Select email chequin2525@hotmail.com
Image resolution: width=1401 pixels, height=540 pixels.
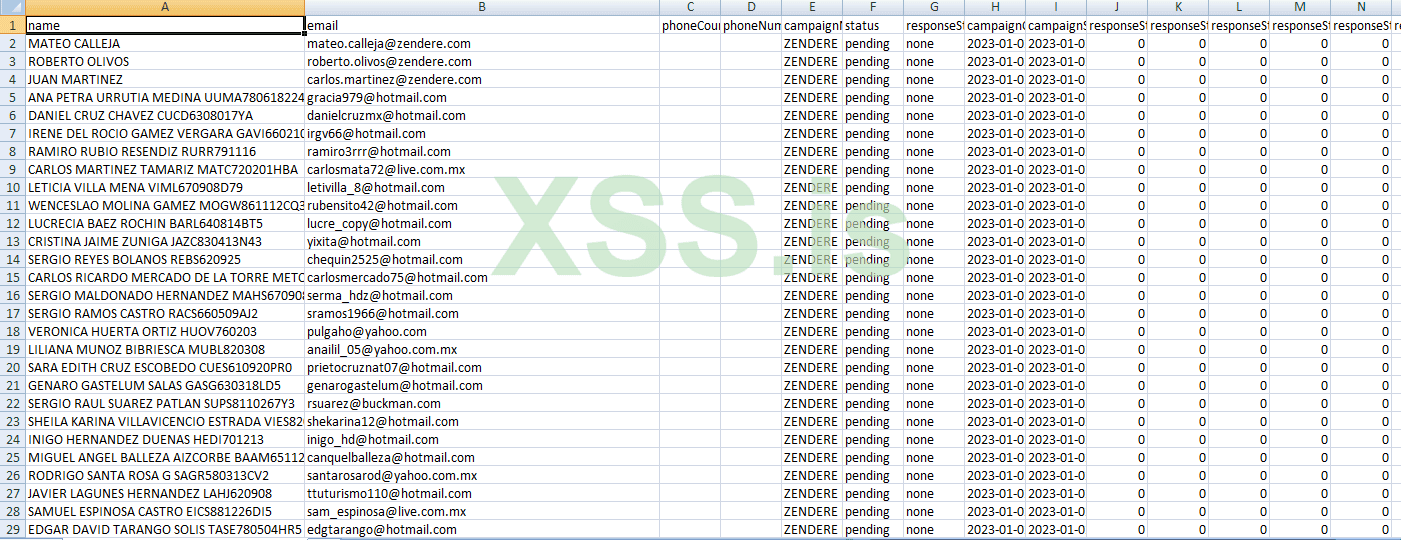click(x=482, y=259)
